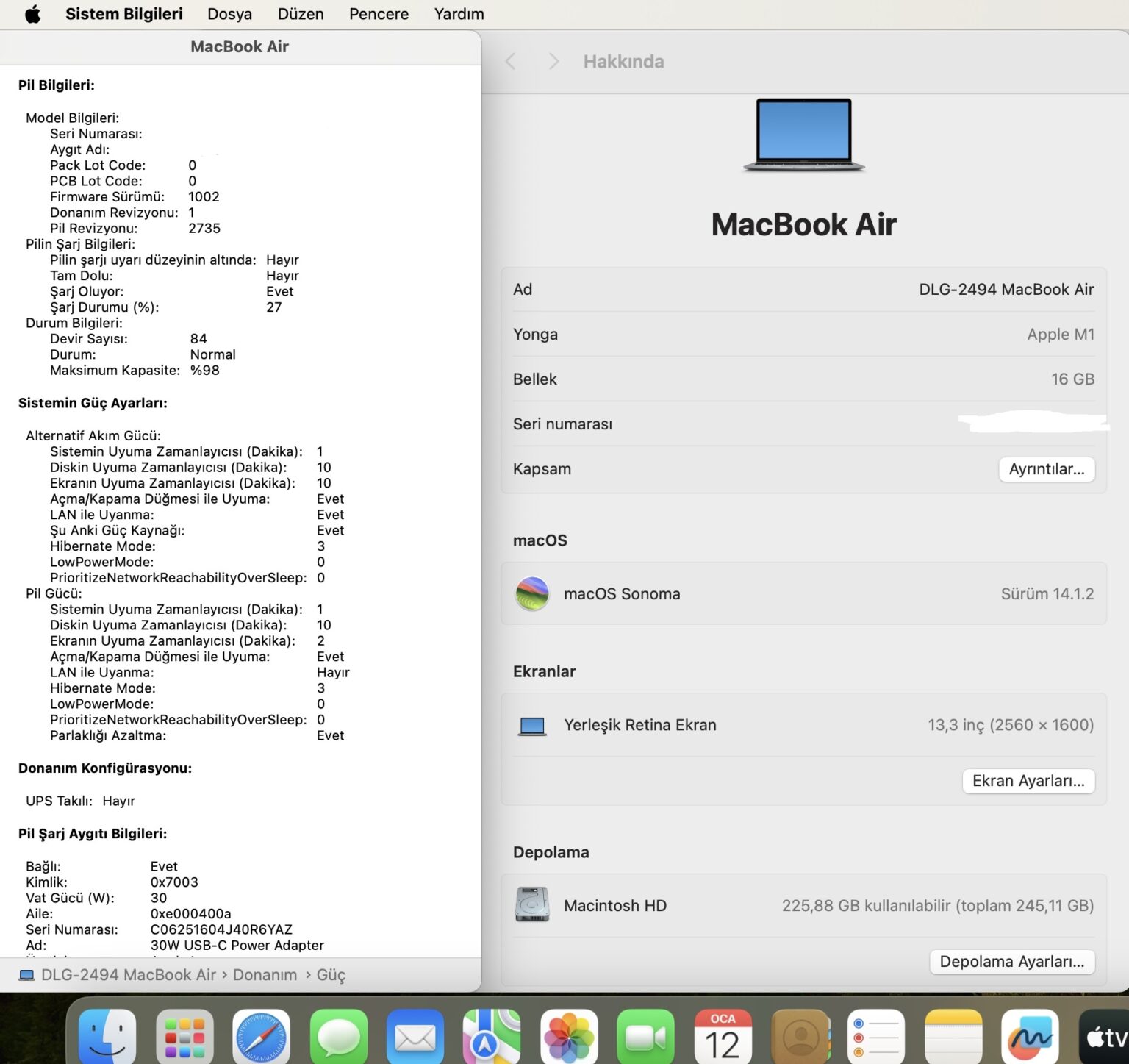
Task: Click the Firmware Sürümü 1002 value
Action: [x=204, y=197]
